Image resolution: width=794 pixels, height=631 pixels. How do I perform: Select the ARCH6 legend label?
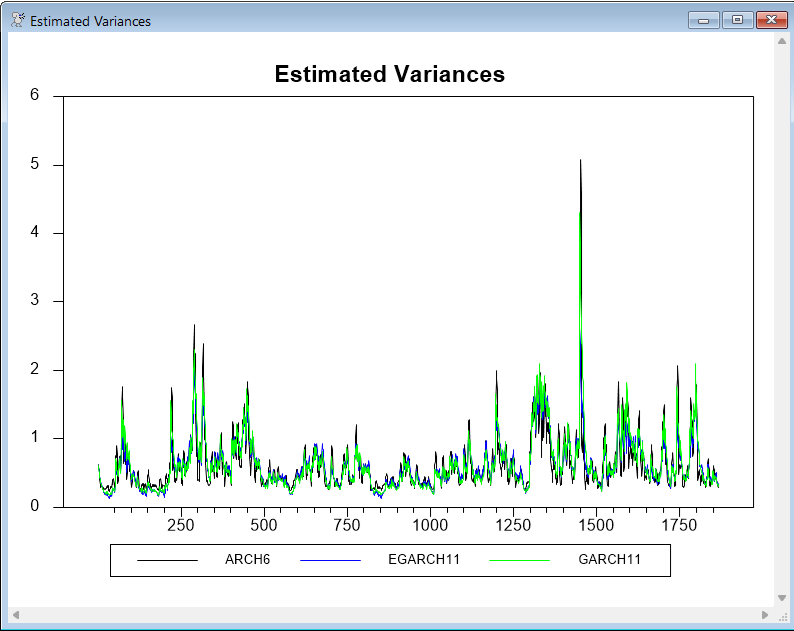pos(247,560)
